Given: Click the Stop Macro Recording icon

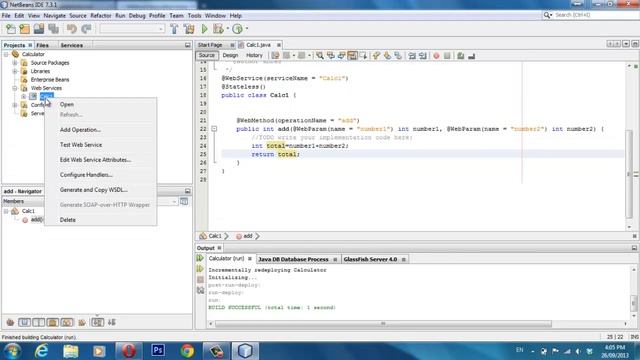Looking at the screenshot, I should pyautogui.click(x=447, y=56).
